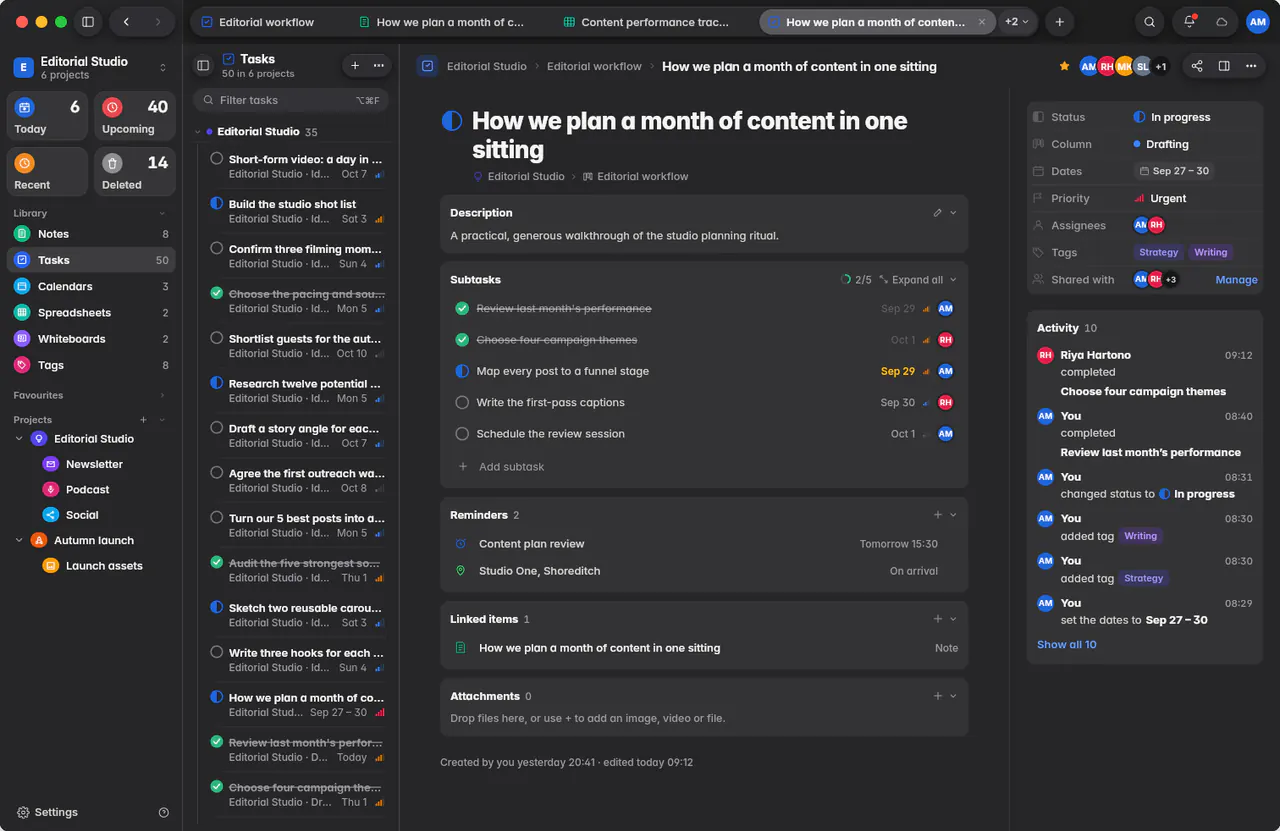Open task more options in header
The height and width of the screenshot is (831, 1280).
pos(1251,66)
